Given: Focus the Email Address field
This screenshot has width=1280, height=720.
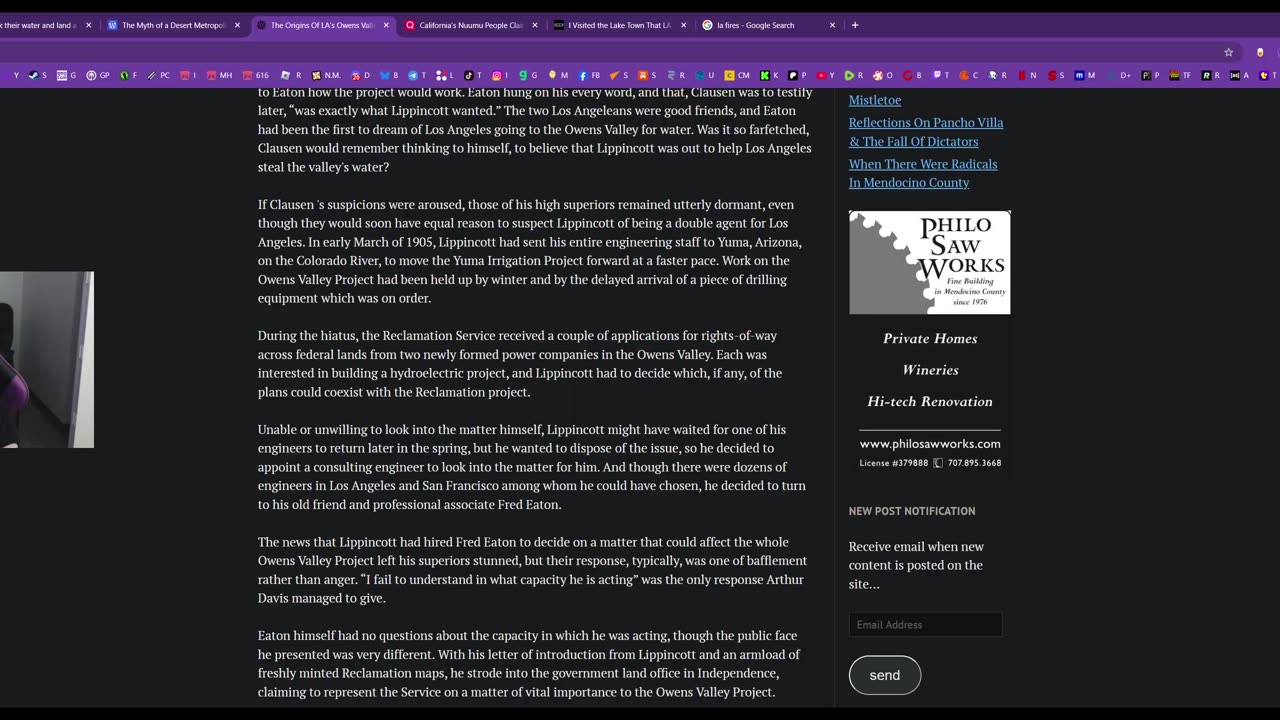Looking at the screenshot, I should pos(925,624).
